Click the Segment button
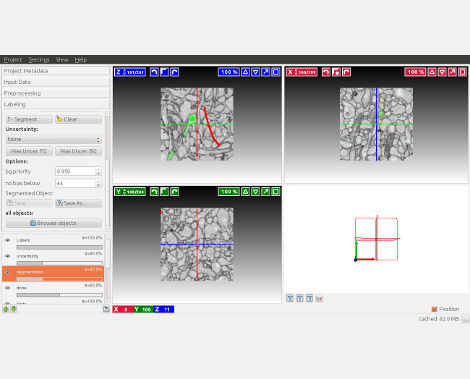Image resolution: width=470 pixels, height=379 pixels. [29, 119]
